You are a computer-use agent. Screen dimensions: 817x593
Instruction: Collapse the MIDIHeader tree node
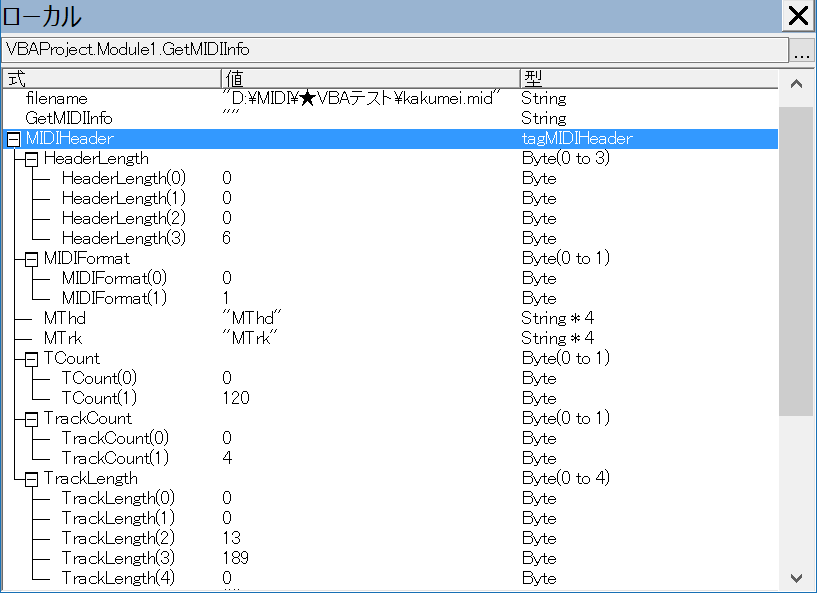tap(13, 139)
